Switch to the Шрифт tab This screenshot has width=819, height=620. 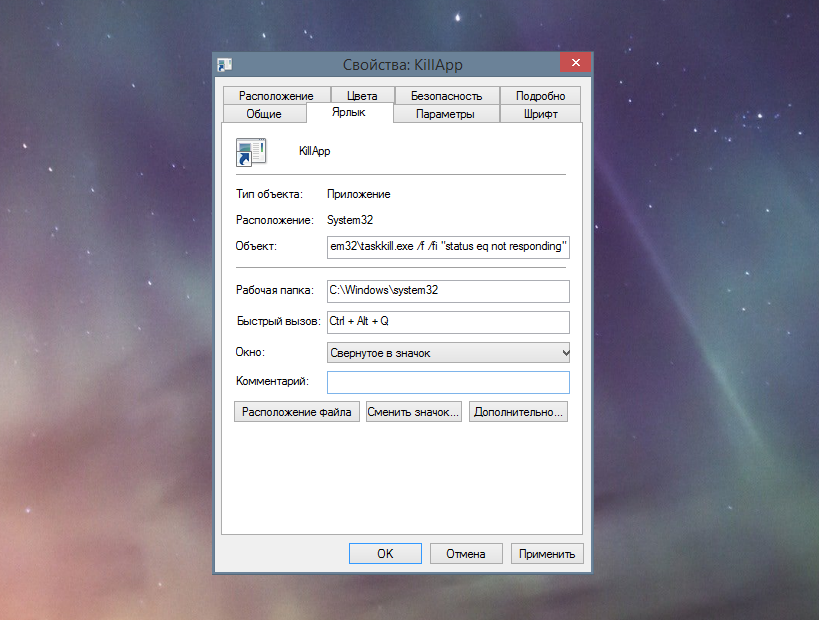541,114
